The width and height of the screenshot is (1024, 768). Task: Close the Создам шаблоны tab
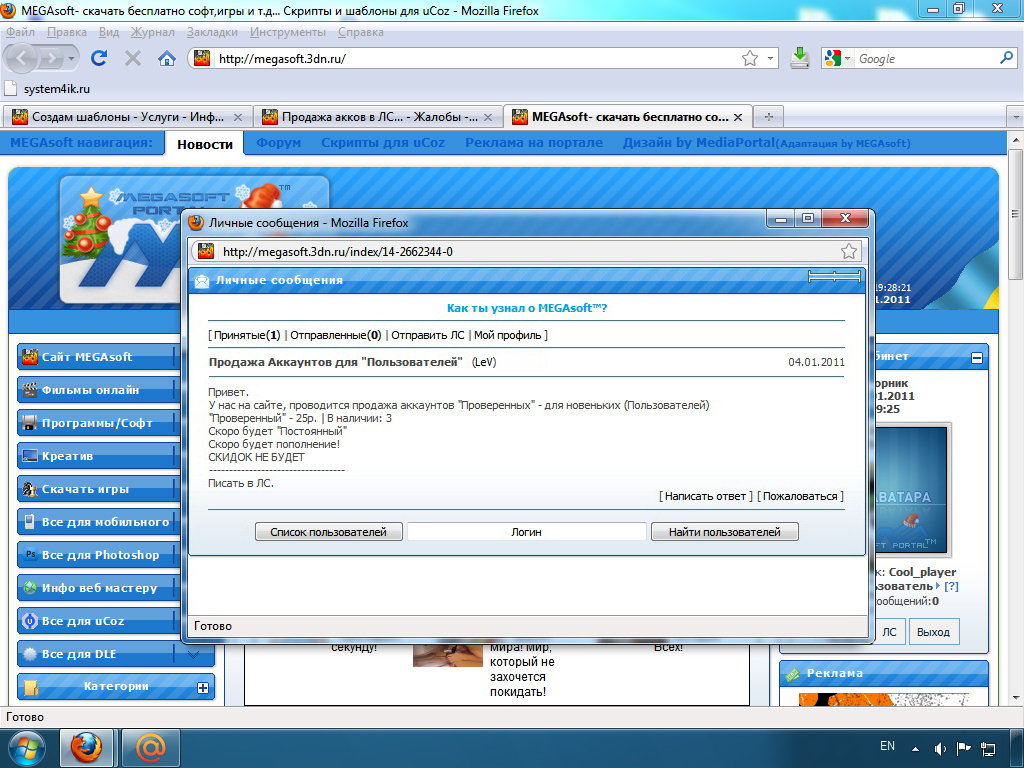pos(238,118)
